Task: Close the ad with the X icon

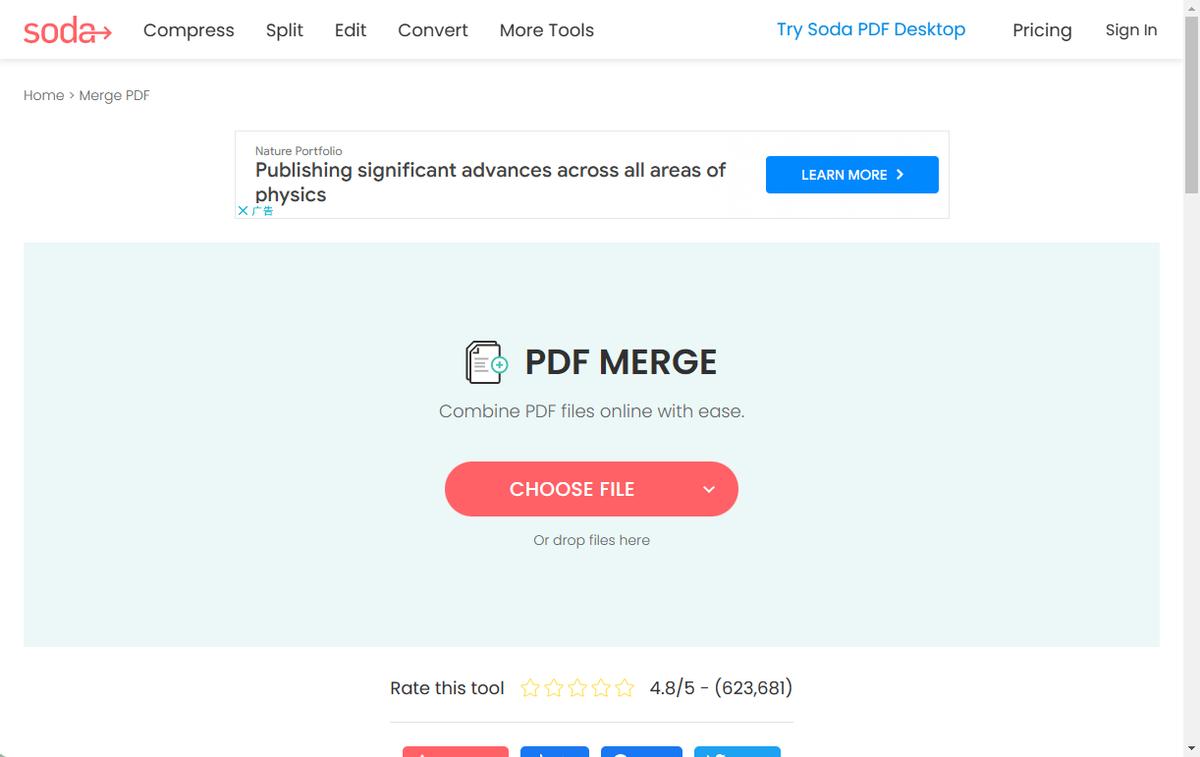Action: [243, 211]
